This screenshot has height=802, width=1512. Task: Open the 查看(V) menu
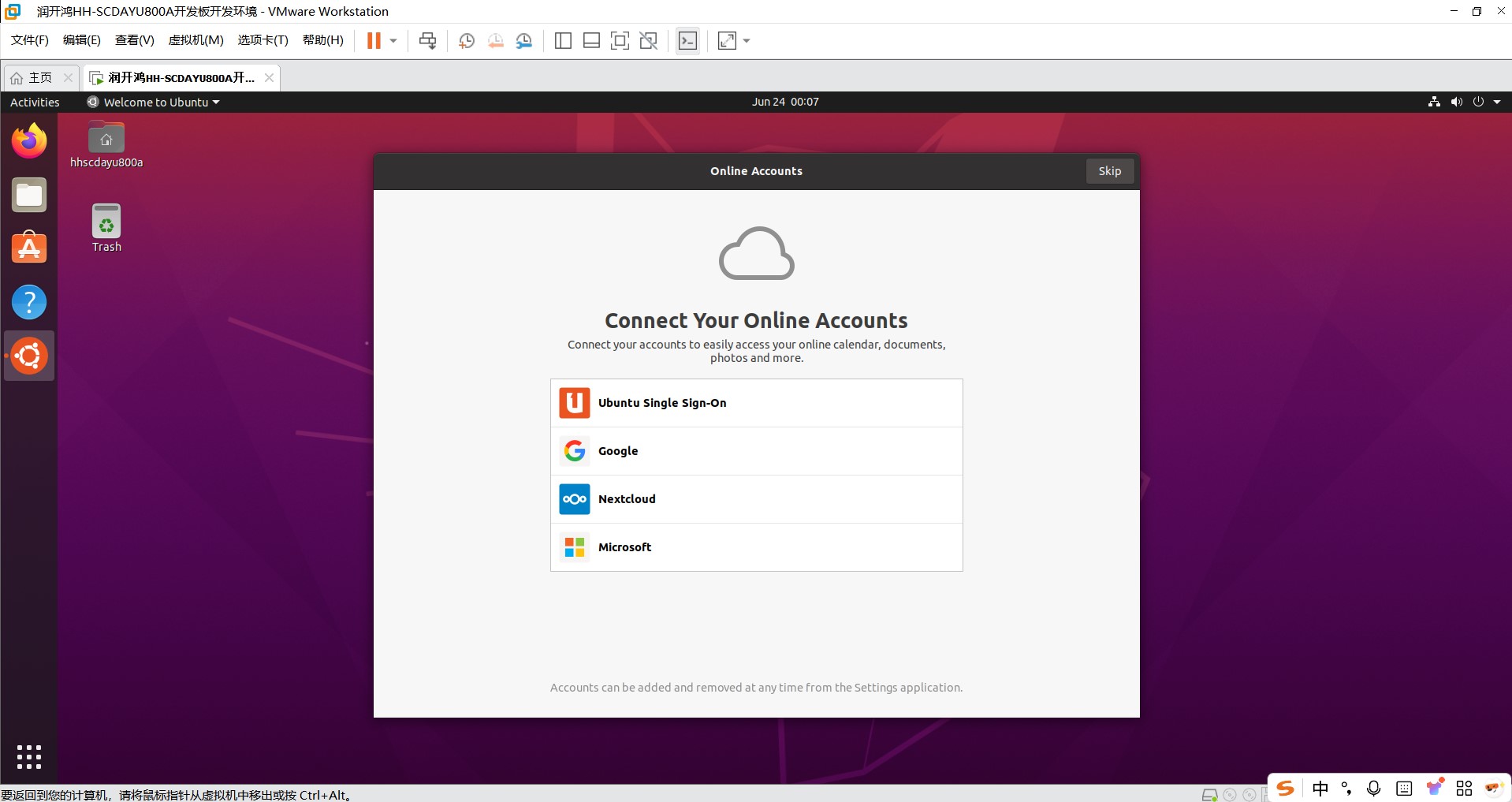click(135, 40)
